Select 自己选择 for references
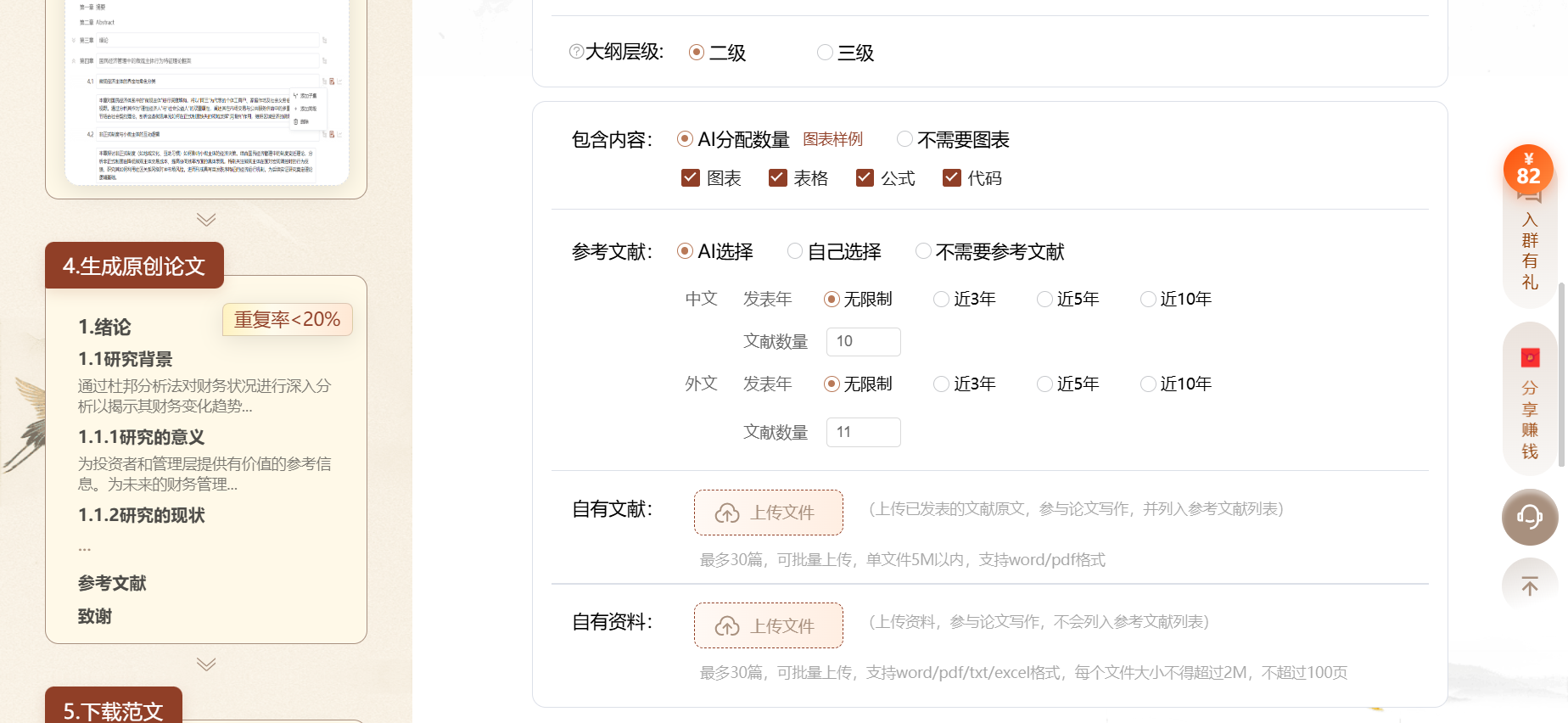 point(795,251)
